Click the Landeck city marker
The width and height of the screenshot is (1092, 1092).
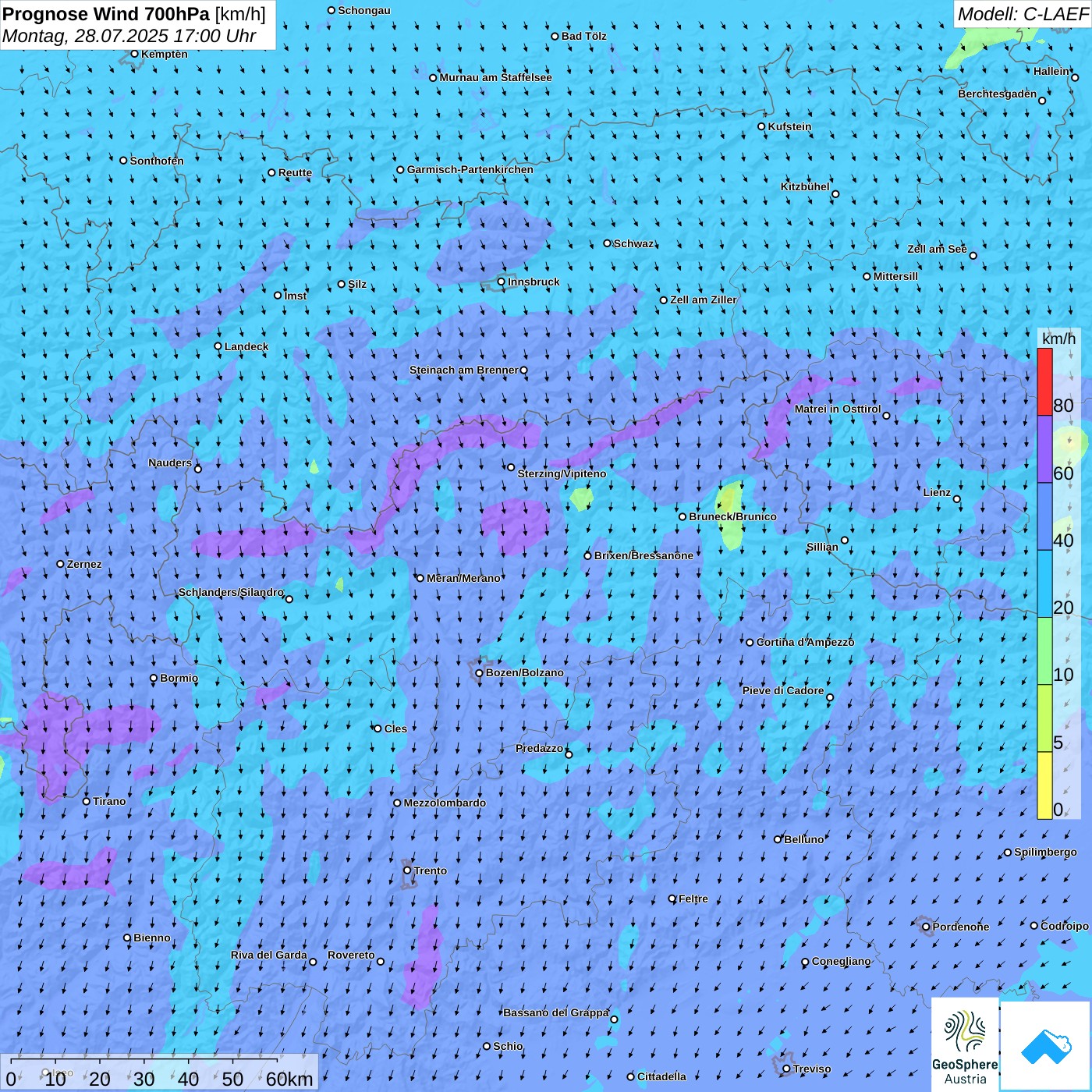tap(218, 346)
